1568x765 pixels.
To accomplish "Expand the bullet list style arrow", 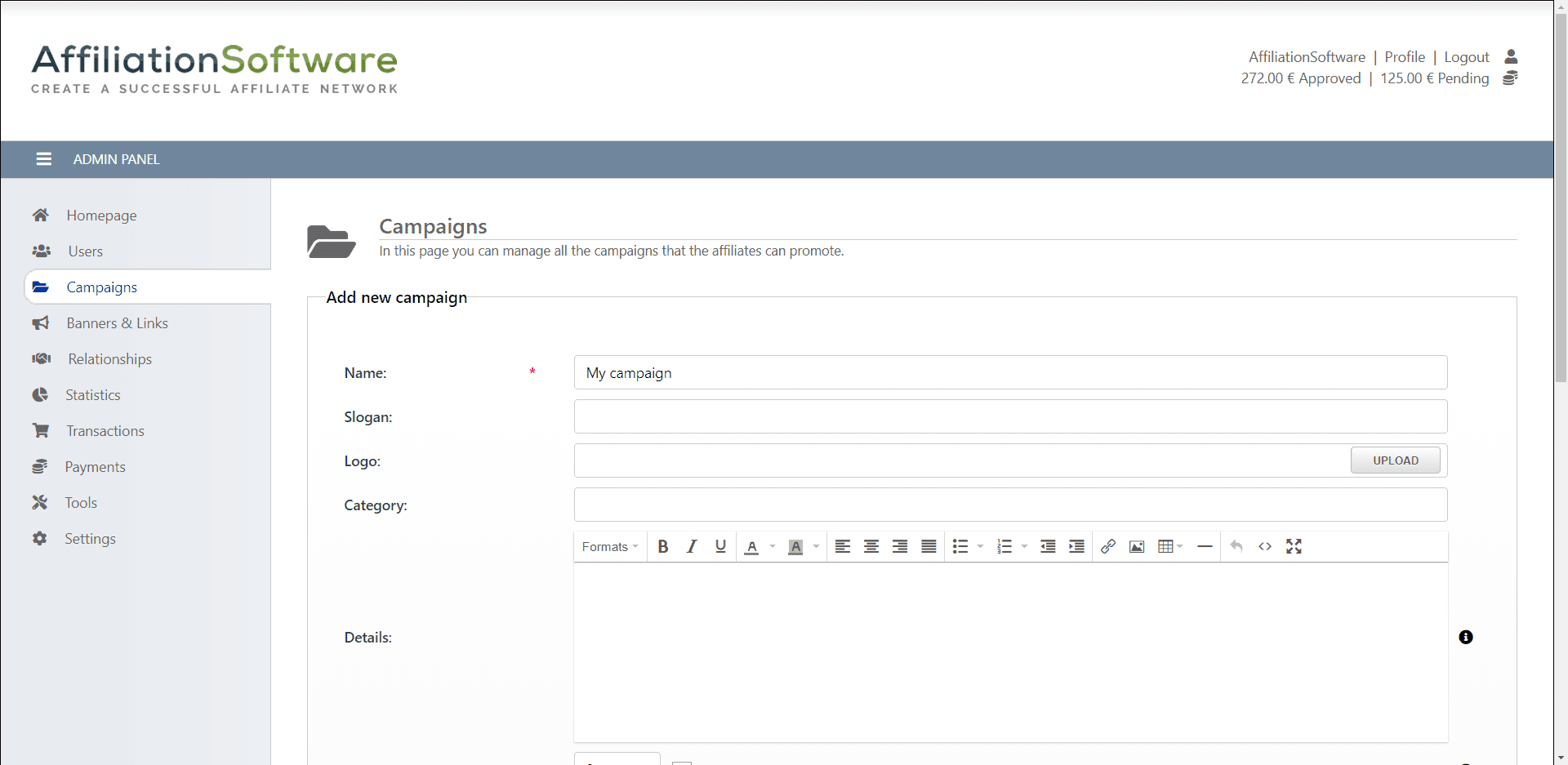I will pyautogui.click(x=980, y=546).
